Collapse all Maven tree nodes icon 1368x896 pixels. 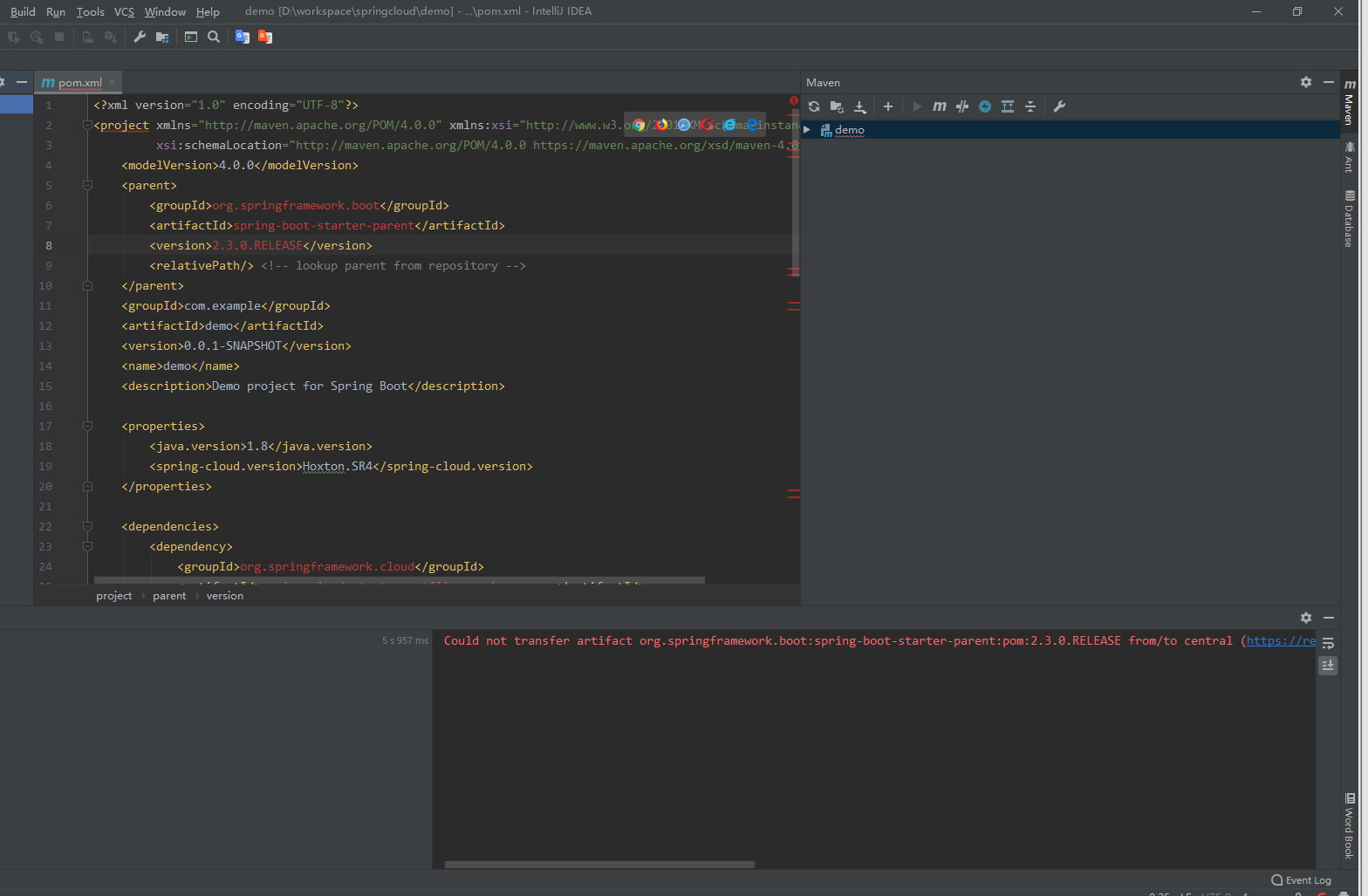1030,106
